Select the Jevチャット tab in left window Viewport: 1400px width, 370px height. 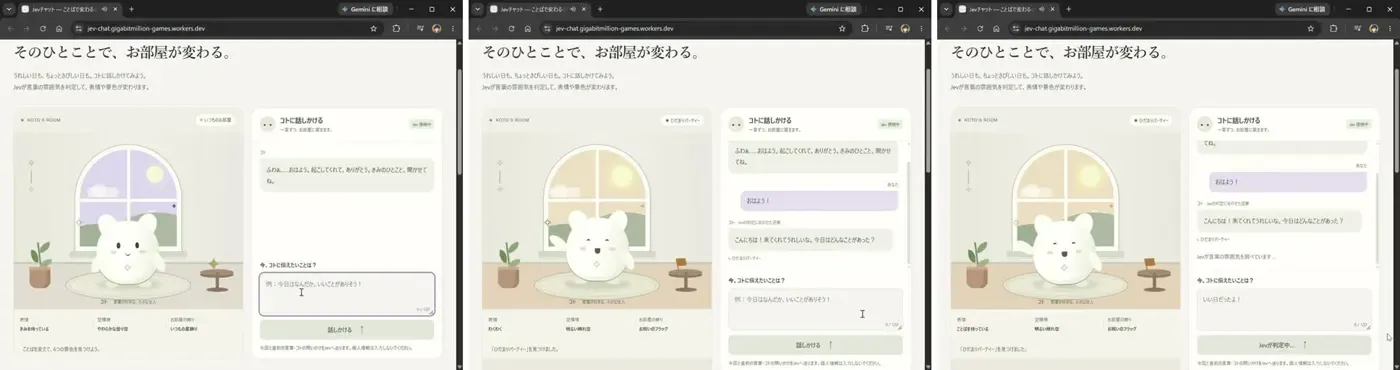pyautogui.click(x=65, y=9)
